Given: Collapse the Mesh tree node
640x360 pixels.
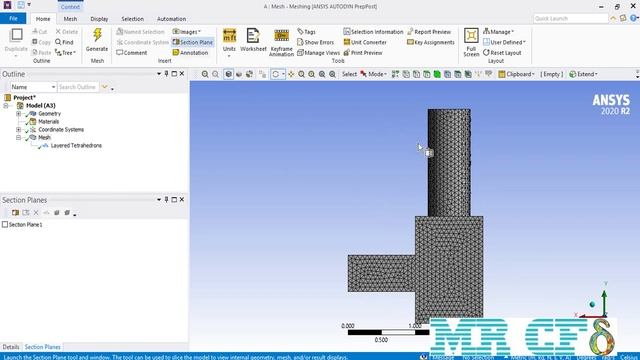Looking at the screenshot, I should pos(18,138).
